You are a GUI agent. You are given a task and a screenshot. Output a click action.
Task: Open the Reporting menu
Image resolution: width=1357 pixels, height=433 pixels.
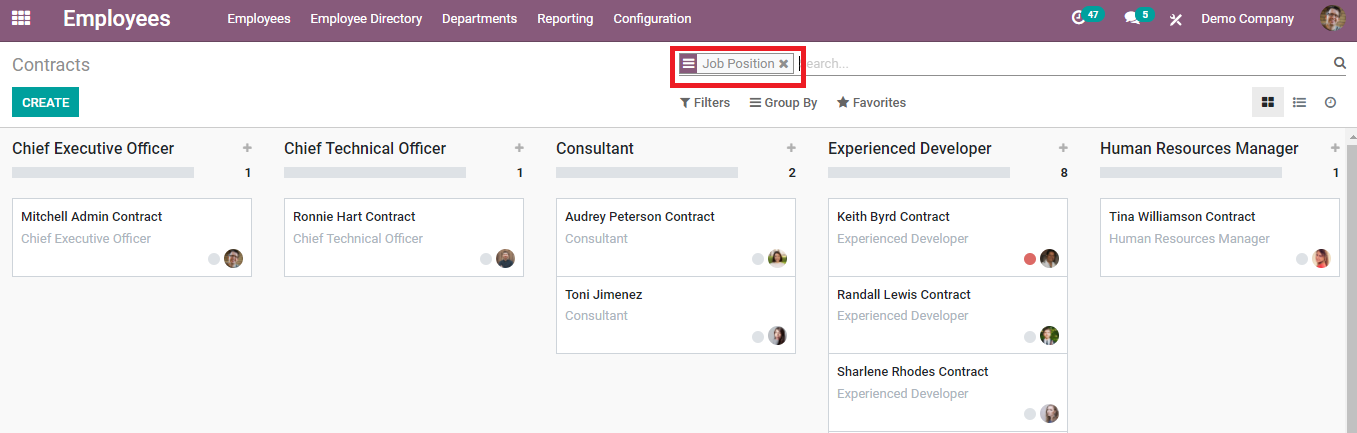[x=565, y=19]
